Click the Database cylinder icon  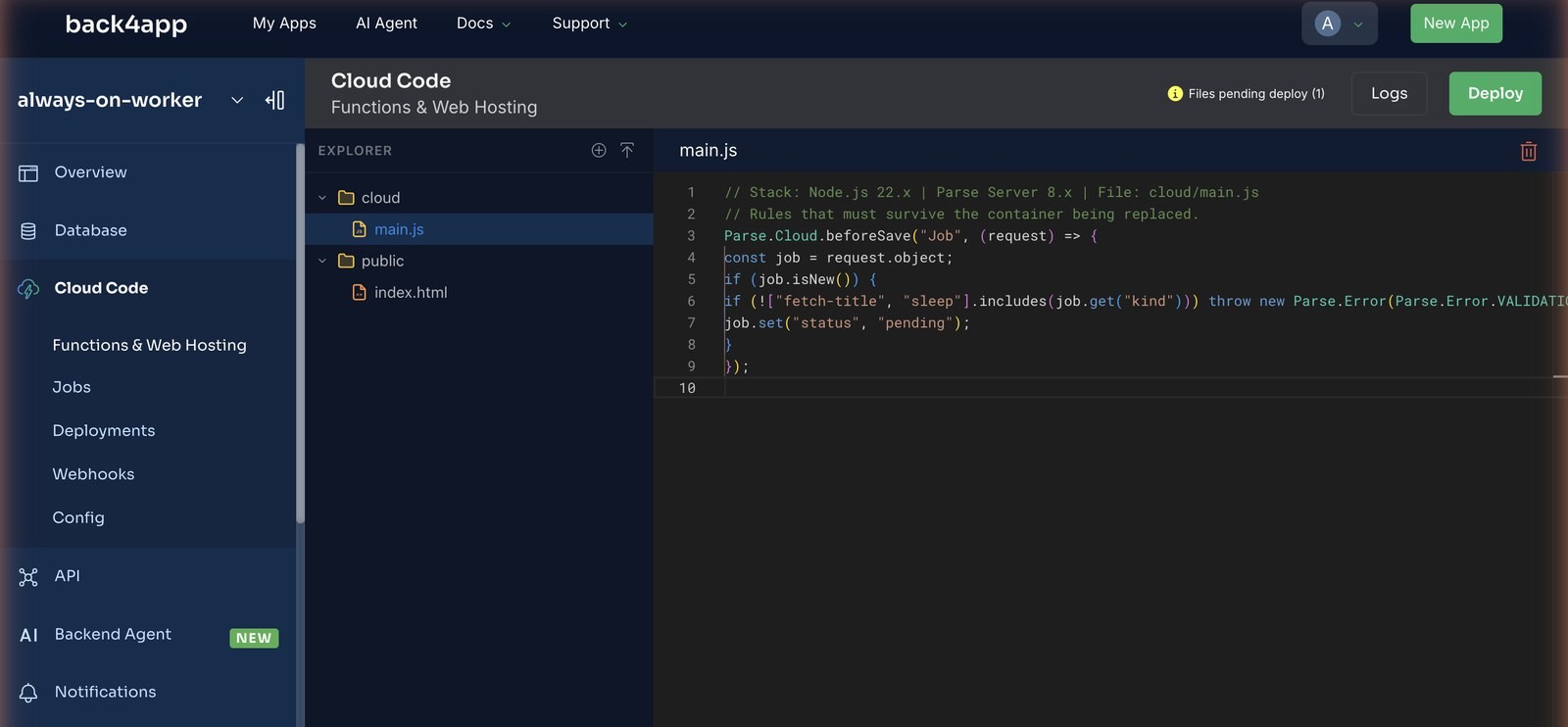28,231
